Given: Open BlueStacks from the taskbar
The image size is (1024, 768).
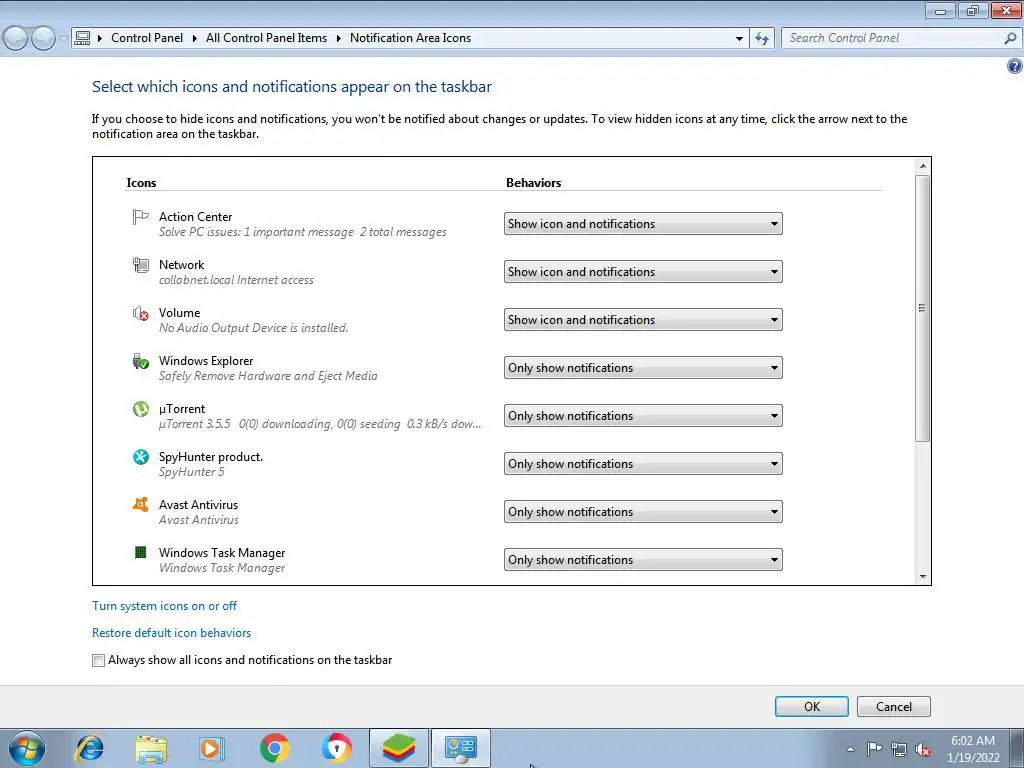Looking at the screenshot, I should pyautogui.click(x=398, y=748).
